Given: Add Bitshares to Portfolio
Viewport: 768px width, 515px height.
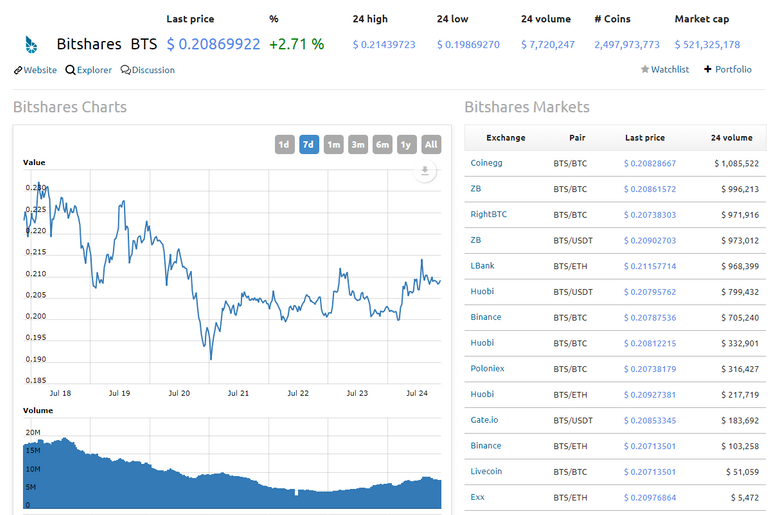Looking at the screenshot, I should point(728,69).
